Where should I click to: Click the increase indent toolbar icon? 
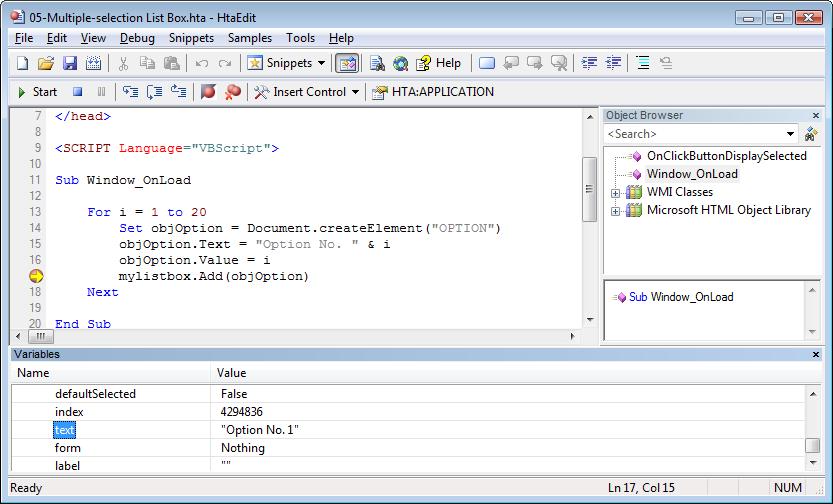[589, 63]
